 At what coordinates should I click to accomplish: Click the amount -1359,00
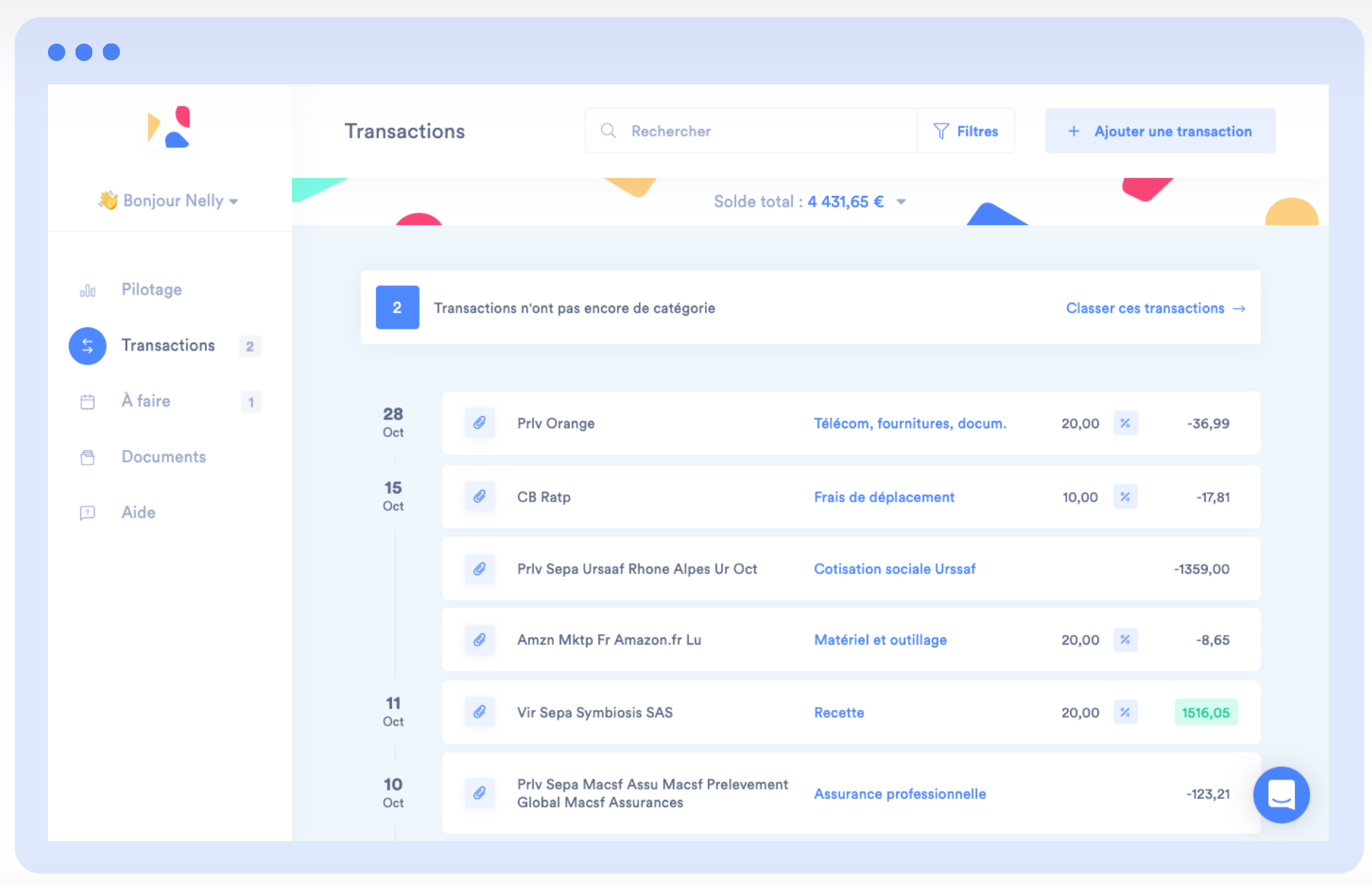tap(1201, 569)
